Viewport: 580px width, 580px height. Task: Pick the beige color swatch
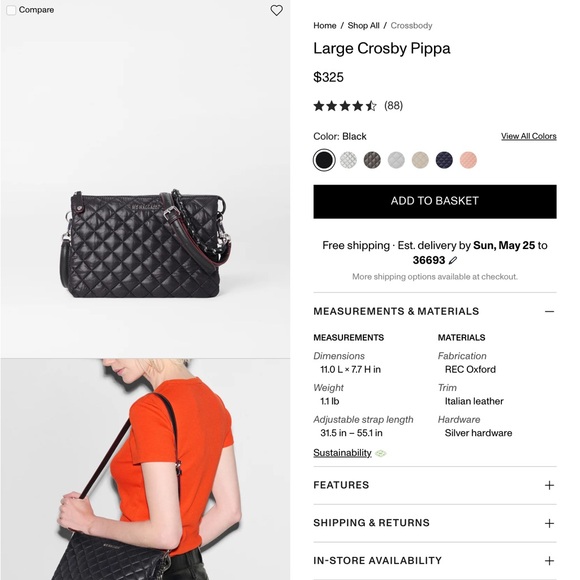click(x=420, y=160)
